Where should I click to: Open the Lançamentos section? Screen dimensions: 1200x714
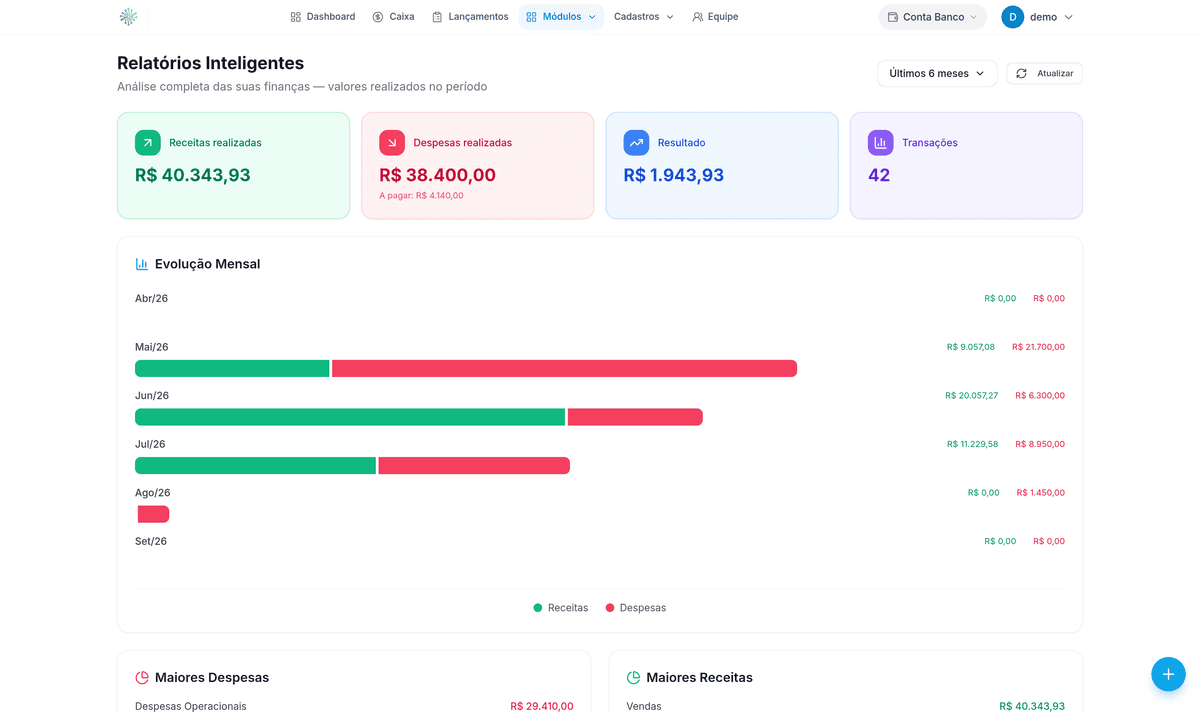click(470, 17)
